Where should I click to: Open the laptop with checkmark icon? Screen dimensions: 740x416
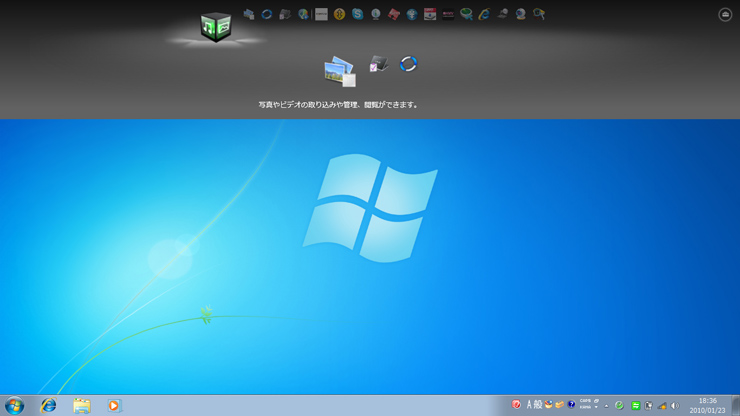(378, 64)
